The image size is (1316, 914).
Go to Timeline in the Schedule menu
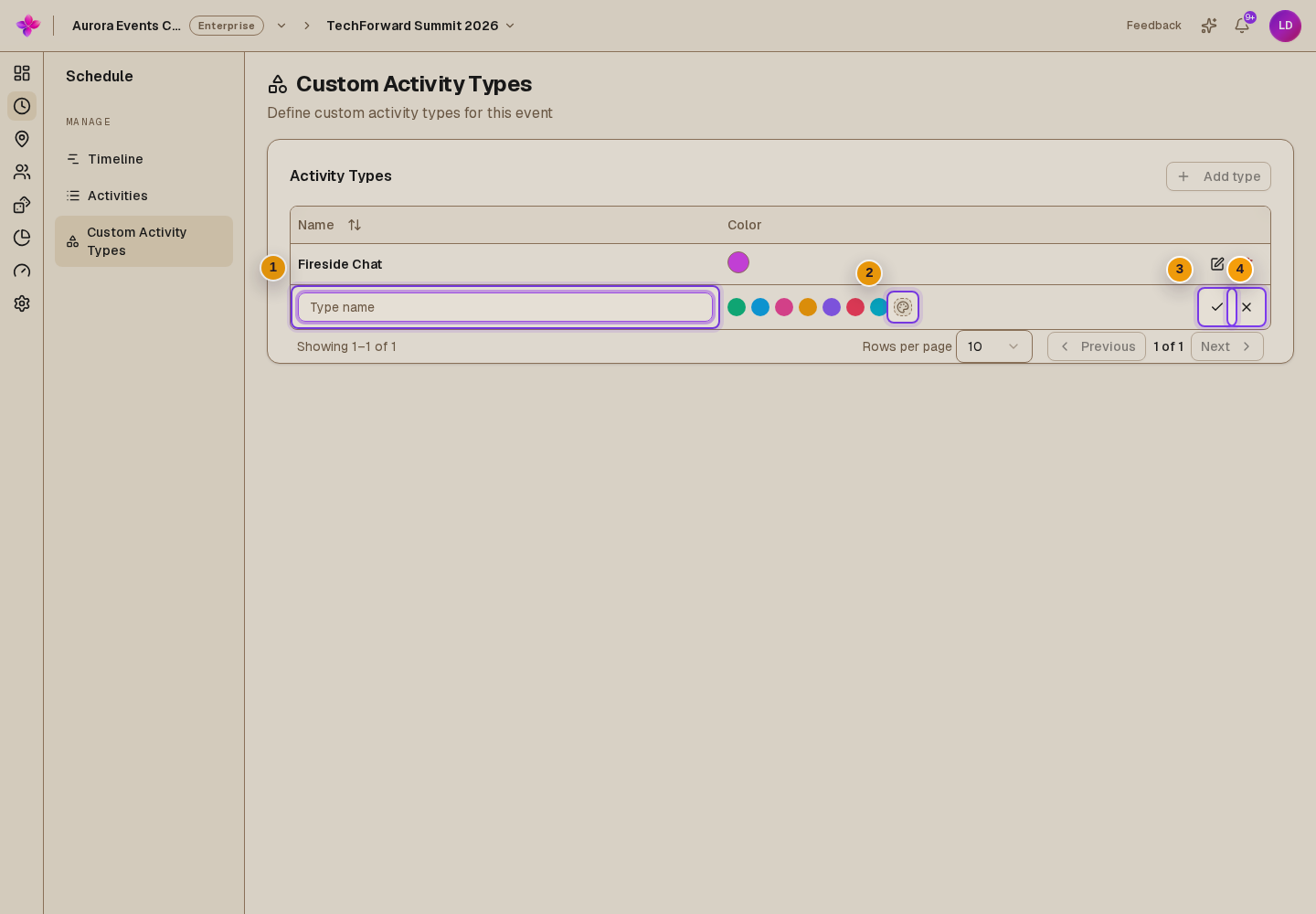tap(144, 159)
